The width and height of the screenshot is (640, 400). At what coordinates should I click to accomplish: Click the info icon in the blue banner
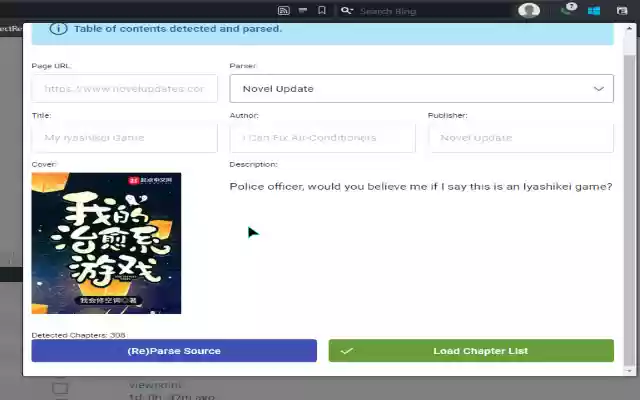coord(58,29)
